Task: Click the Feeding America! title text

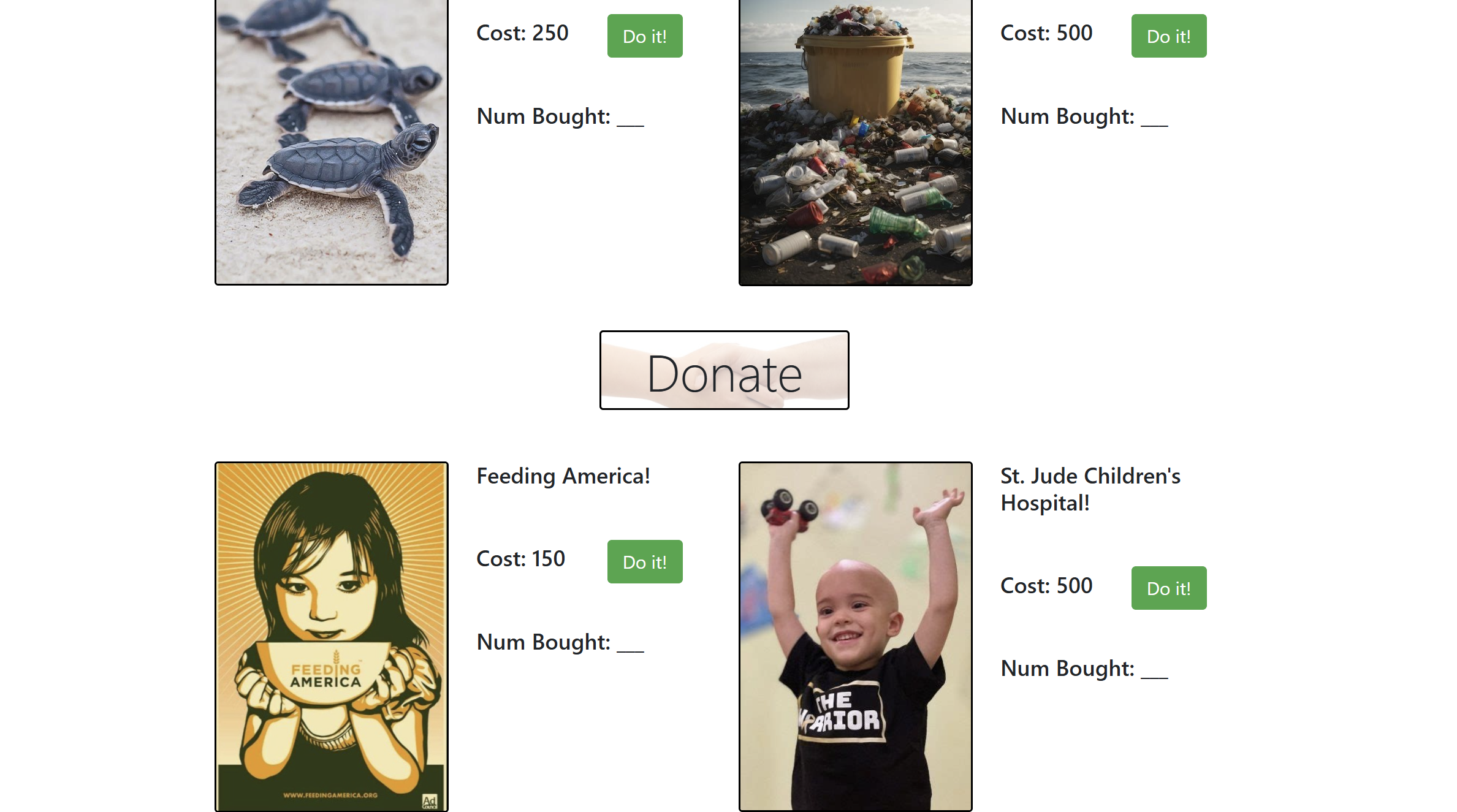Action: click(x=563, y=476)
